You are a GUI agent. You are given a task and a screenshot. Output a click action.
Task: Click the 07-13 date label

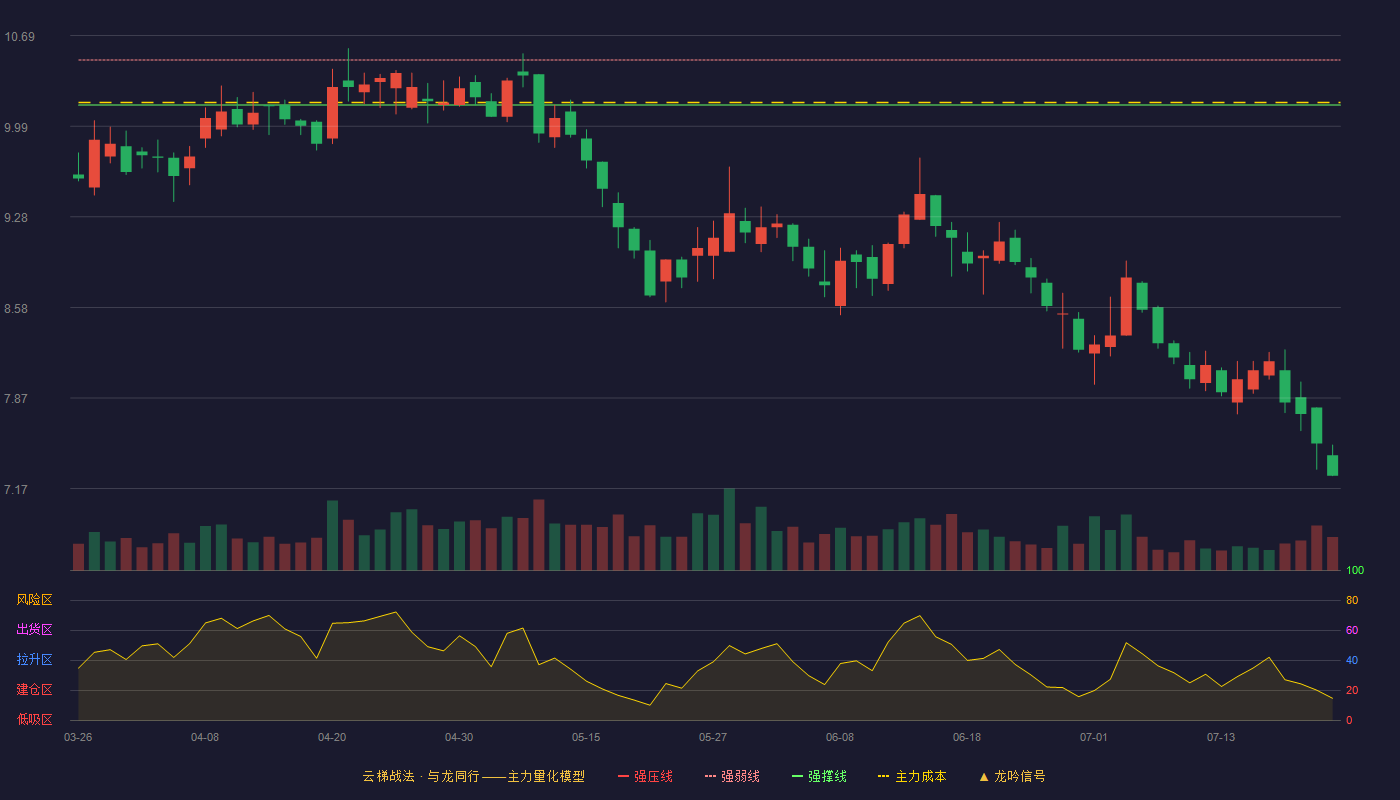coord(1221,737)
